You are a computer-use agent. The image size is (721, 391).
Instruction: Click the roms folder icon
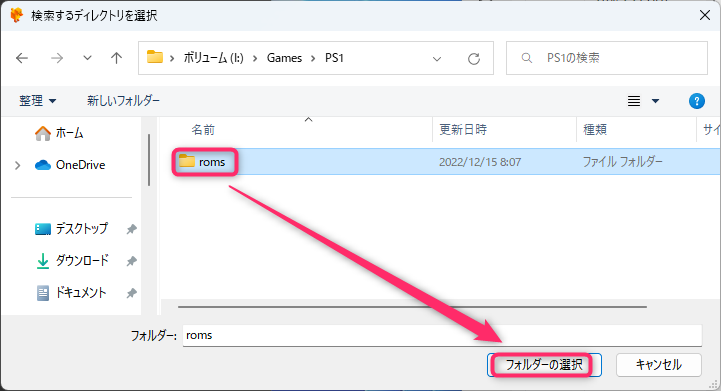tap(187, 161)
